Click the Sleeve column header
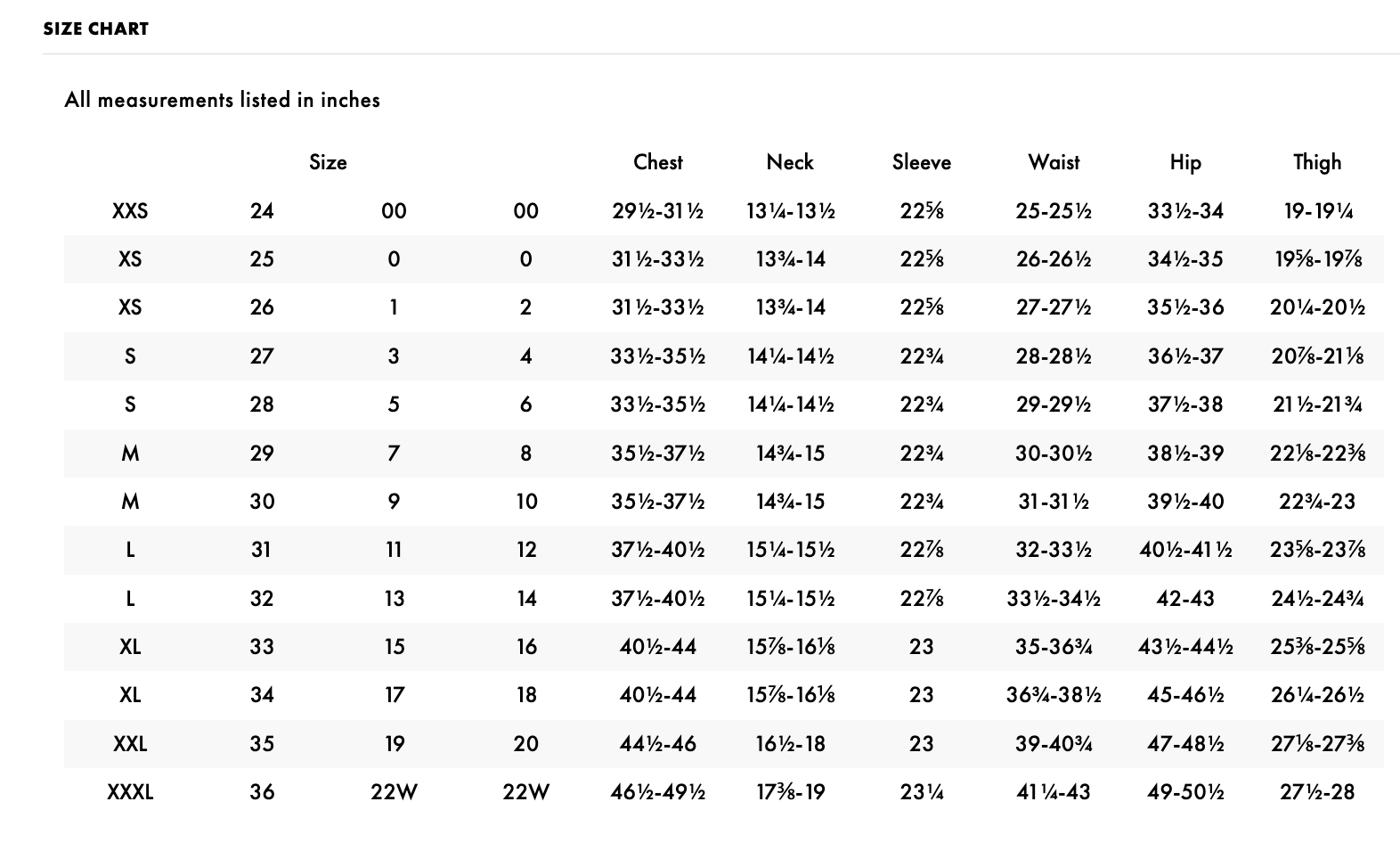This screenshot has width=1400, height=859. click(922, 162)
